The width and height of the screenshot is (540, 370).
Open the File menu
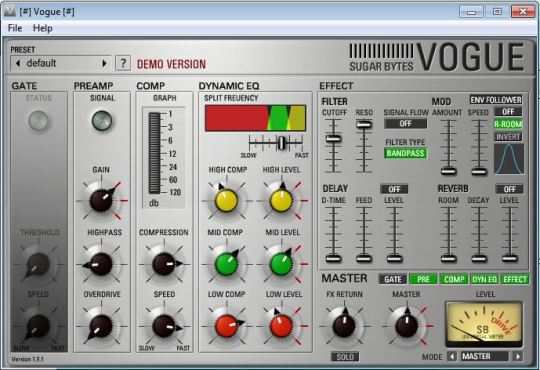[15, 28]
